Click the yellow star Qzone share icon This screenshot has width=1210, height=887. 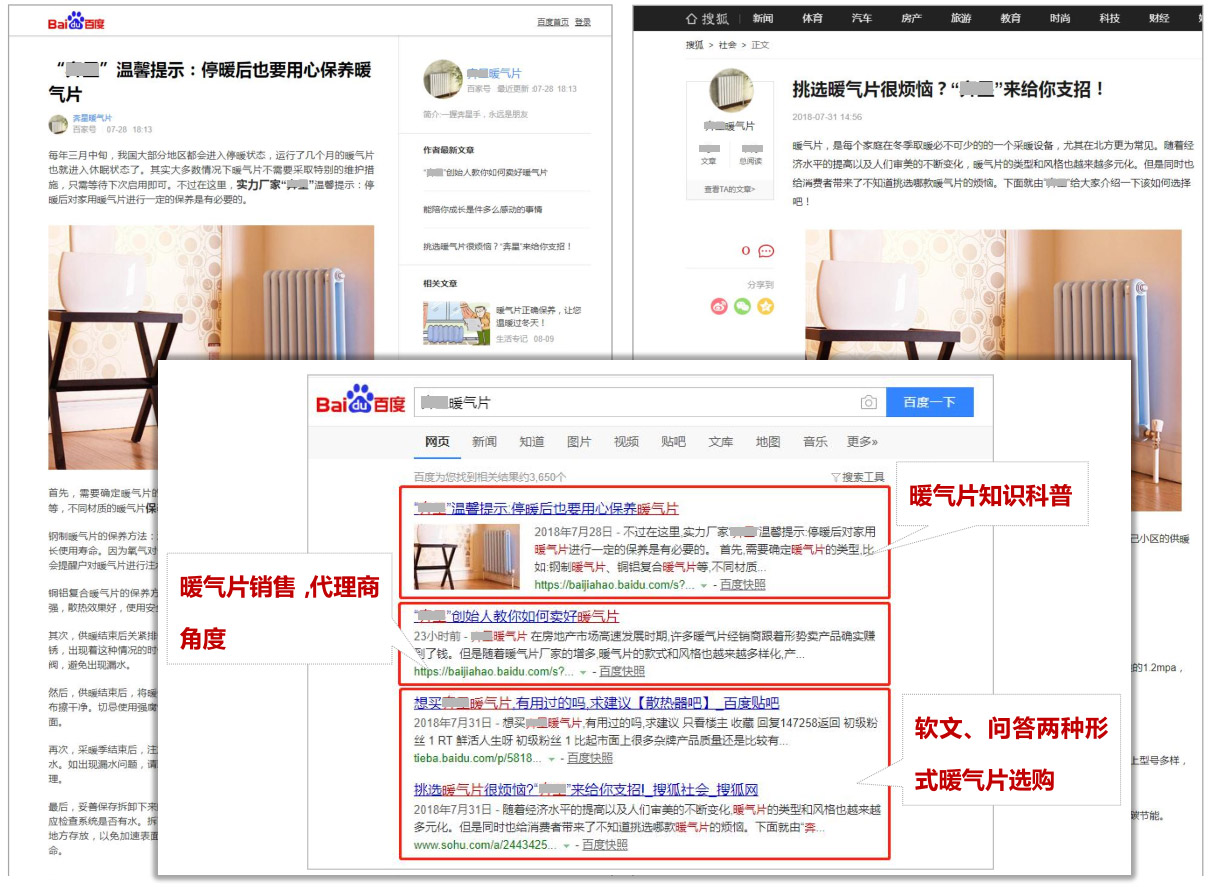(x=765, y=307)
